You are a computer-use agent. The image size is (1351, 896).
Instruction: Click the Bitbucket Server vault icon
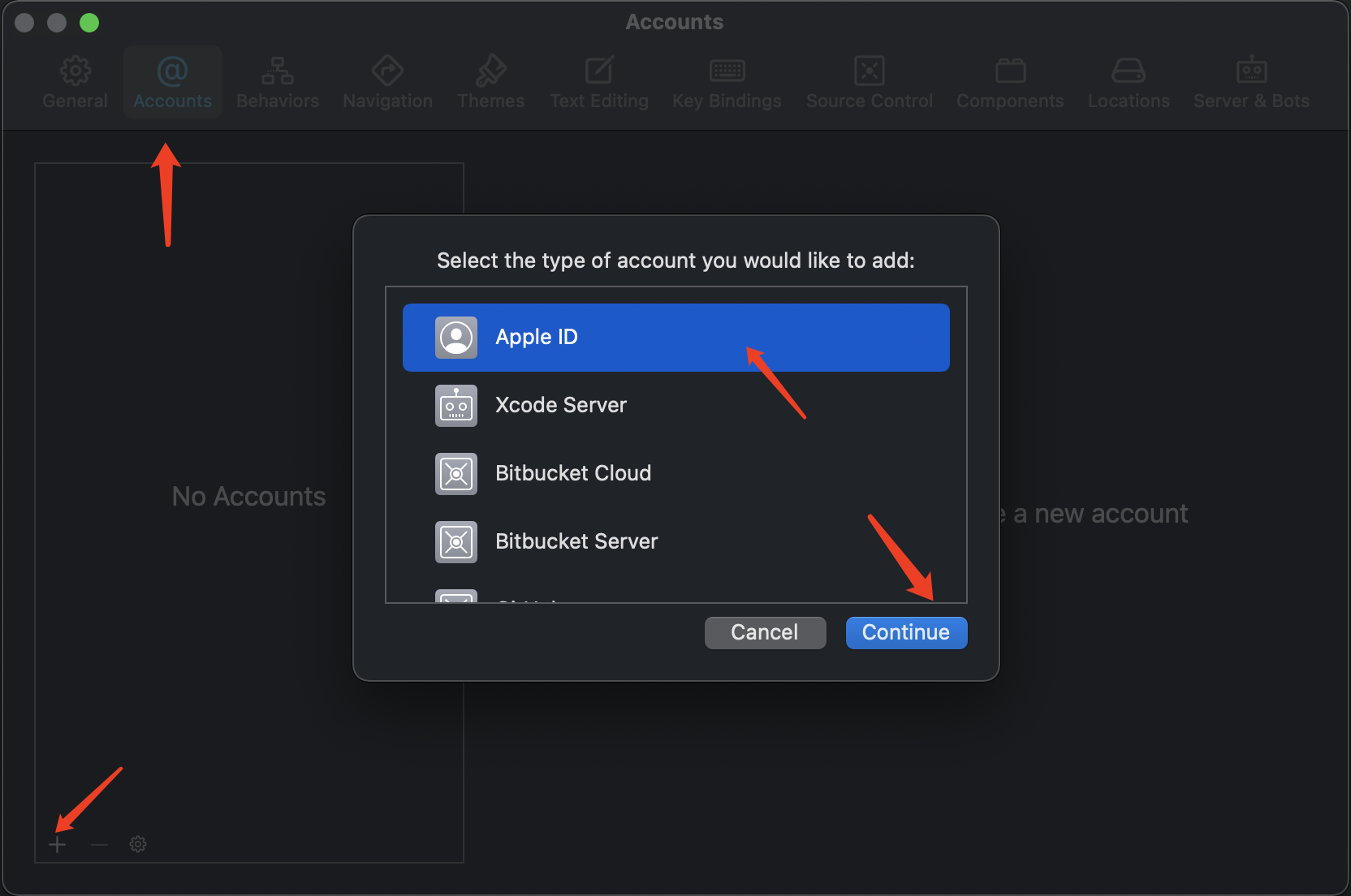click(x=456, y=542)
